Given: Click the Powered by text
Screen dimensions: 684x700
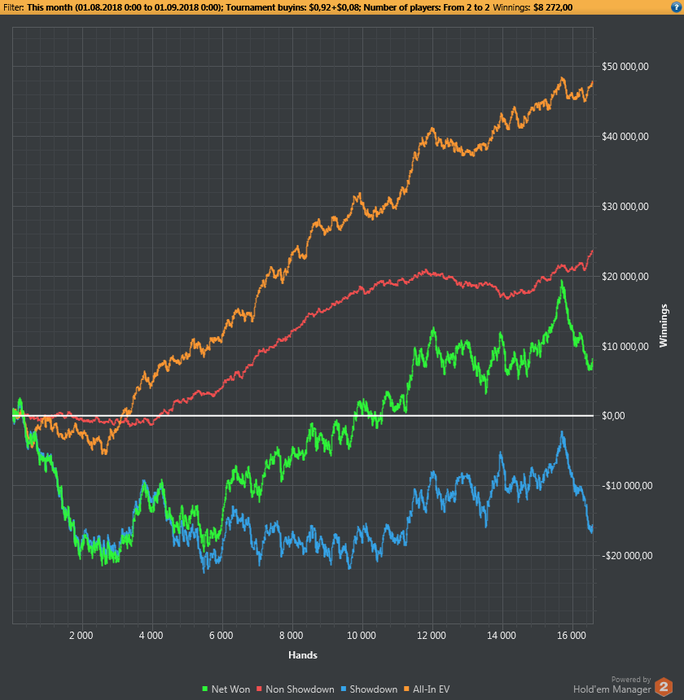Looking at the screenshot, I should [x=631, y=679].
